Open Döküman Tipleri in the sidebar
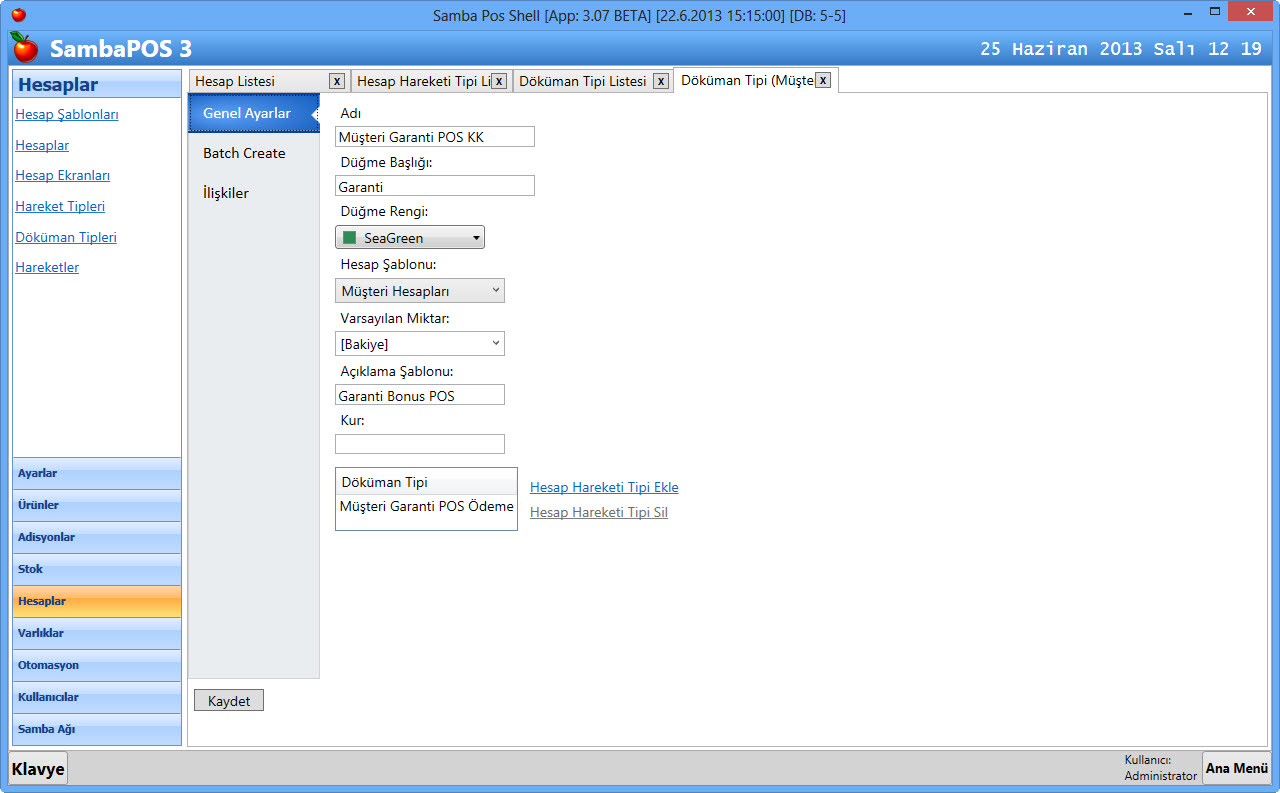The image size is (1280, 793). point(66,237)
